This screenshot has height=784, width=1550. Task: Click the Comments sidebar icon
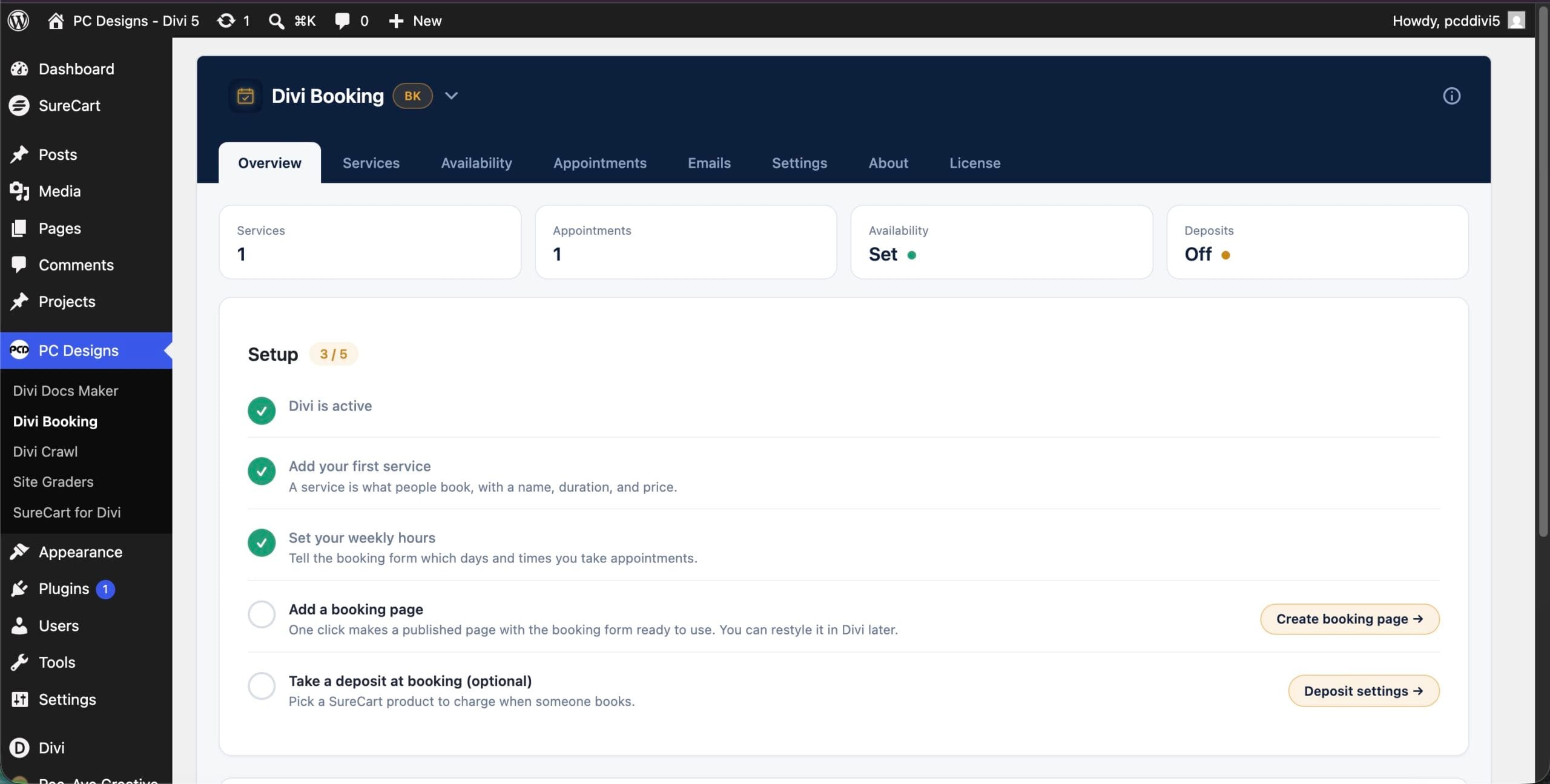point(19,265)
